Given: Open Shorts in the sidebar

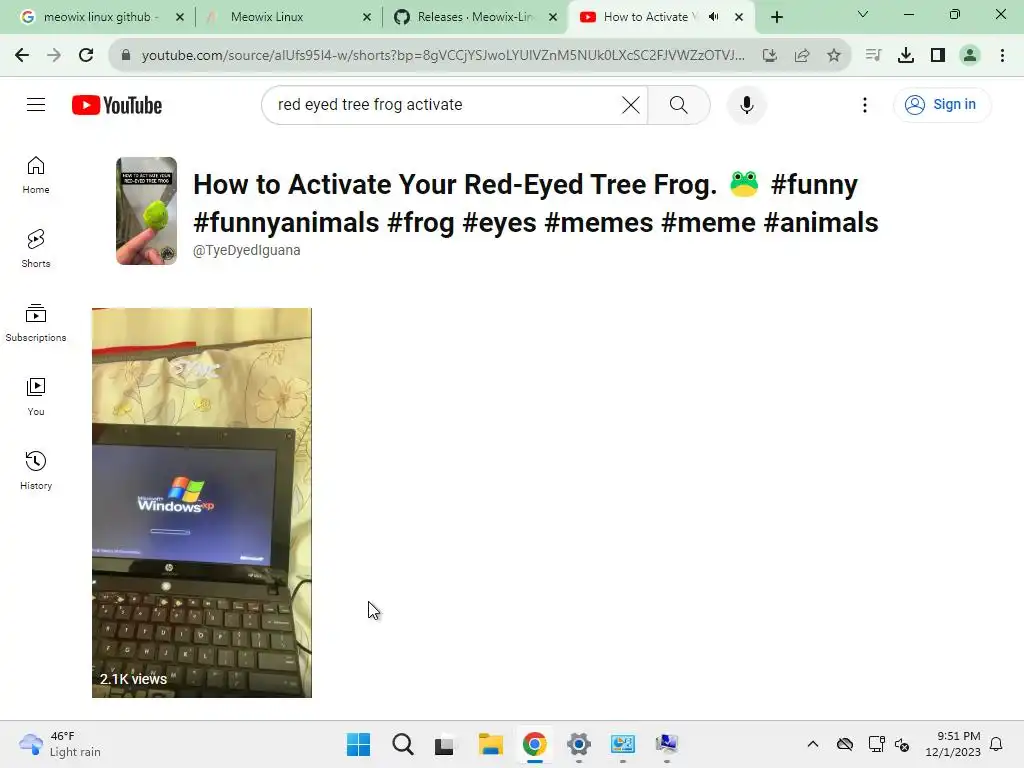Looking at the screenshot, I should 36,249.
